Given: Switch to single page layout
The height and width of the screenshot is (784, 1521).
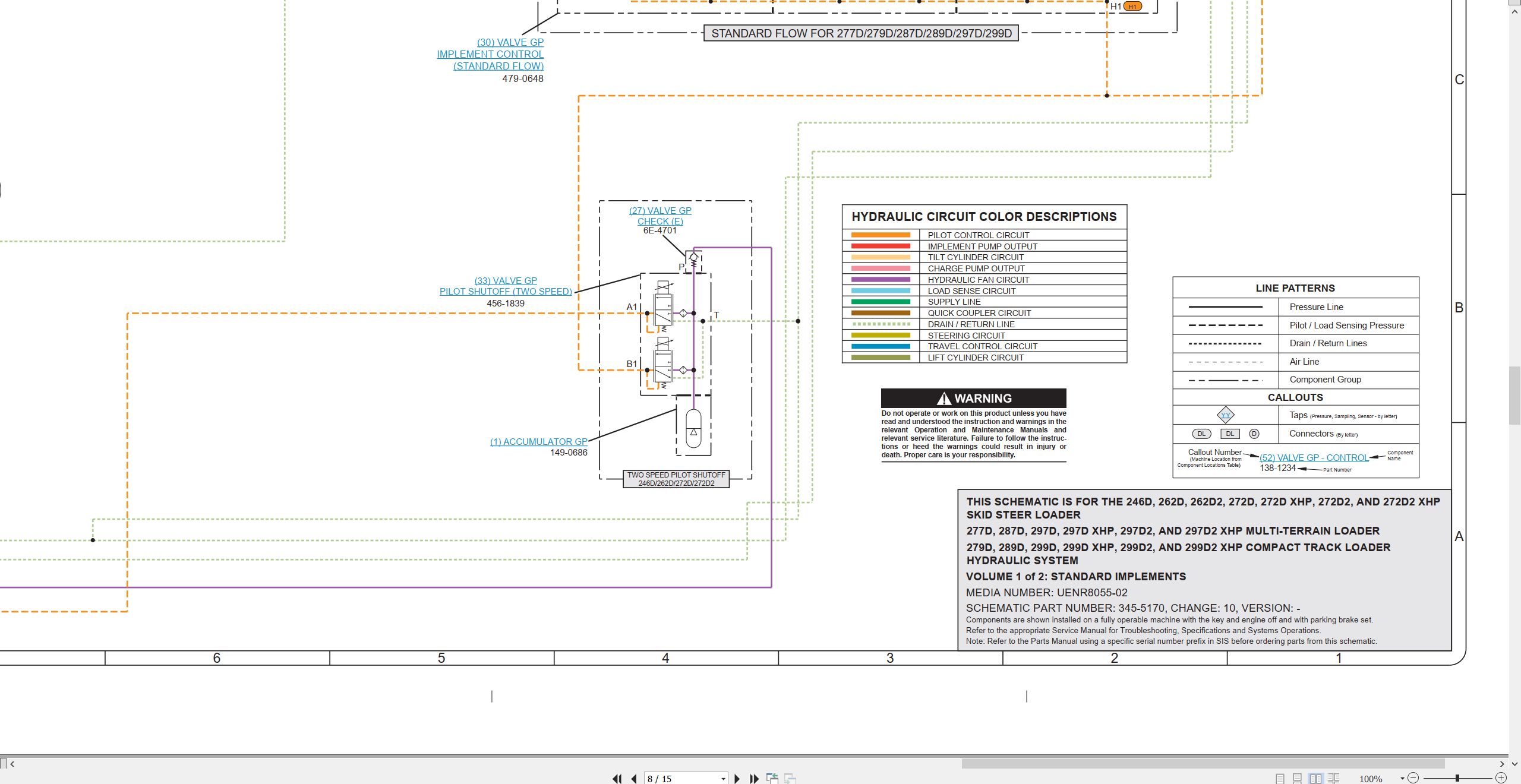Looking at the screenshot, I should (1280, 778).
